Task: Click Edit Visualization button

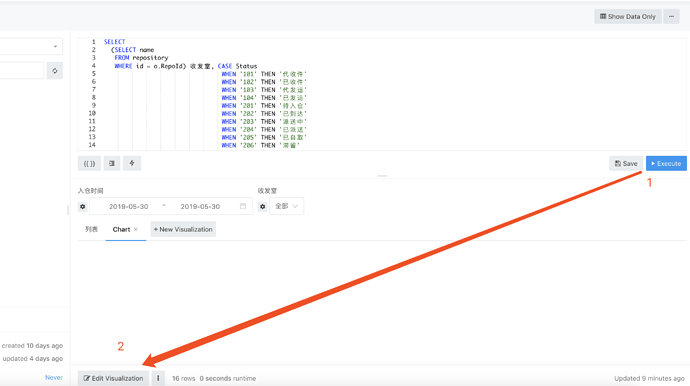Action: tap(114, 378)
